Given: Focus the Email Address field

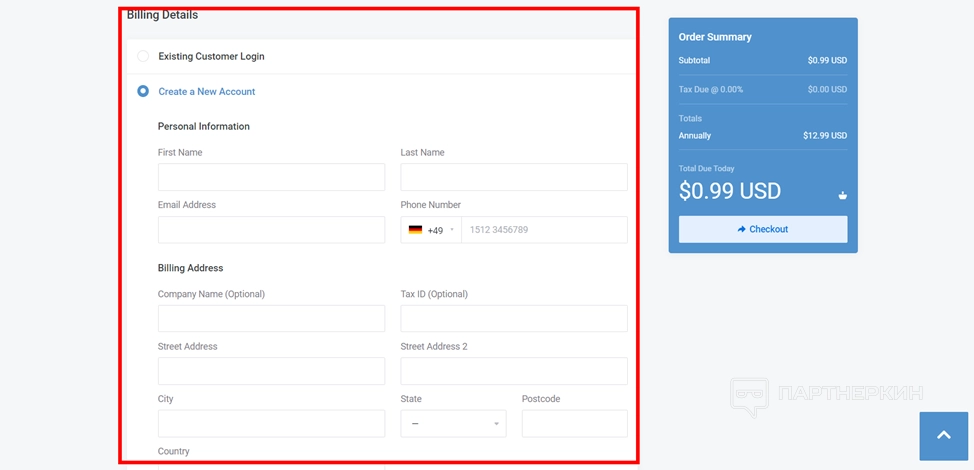Looking at the screenshot, I should click(x=271, y=230).
